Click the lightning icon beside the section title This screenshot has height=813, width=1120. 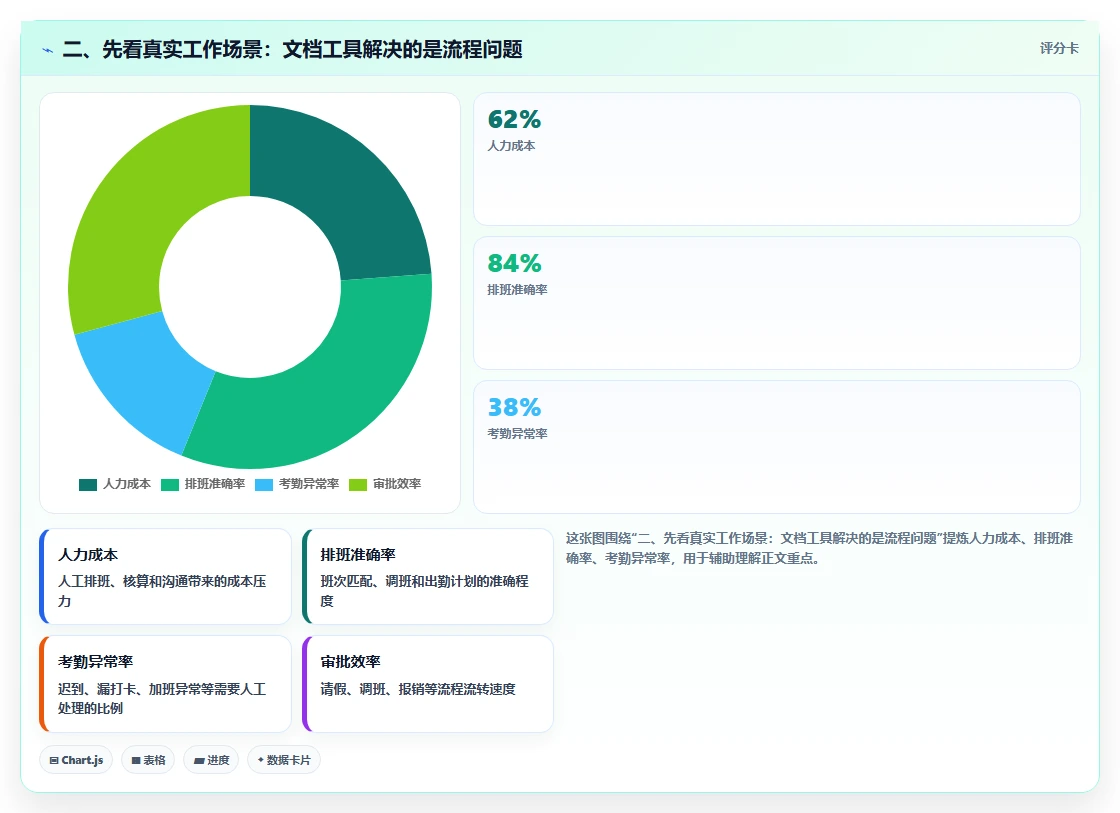tap(48, 50)
